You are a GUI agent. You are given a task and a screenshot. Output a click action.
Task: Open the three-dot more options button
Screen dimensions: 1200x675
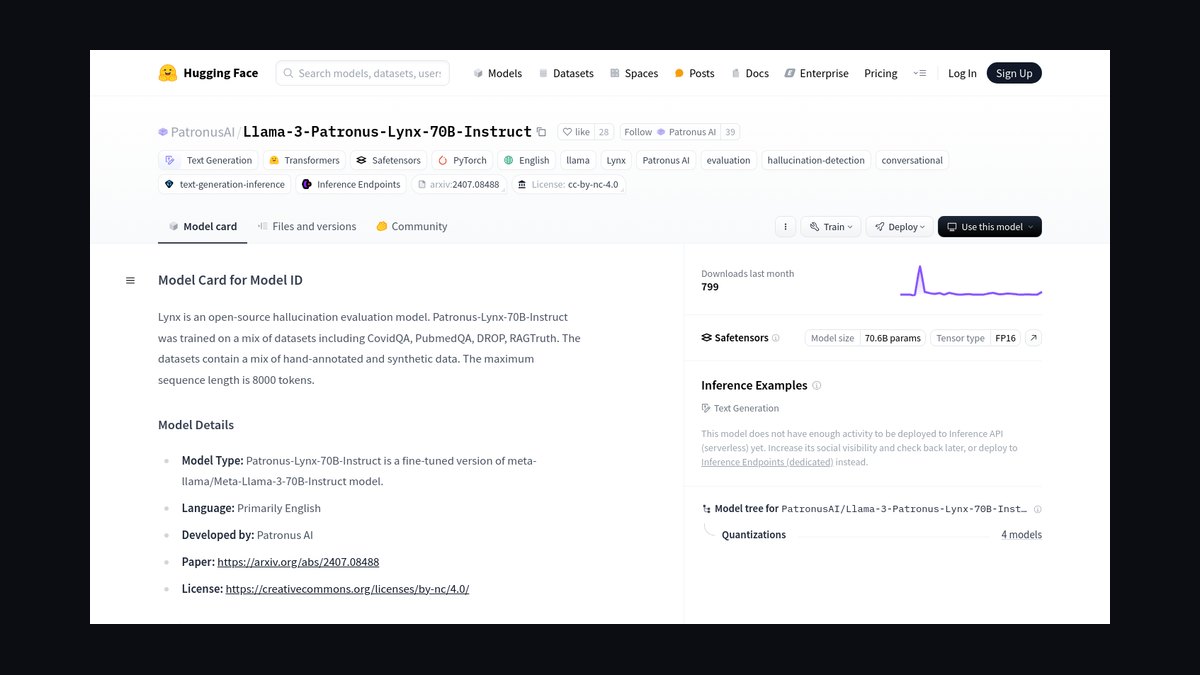point(786,227)
